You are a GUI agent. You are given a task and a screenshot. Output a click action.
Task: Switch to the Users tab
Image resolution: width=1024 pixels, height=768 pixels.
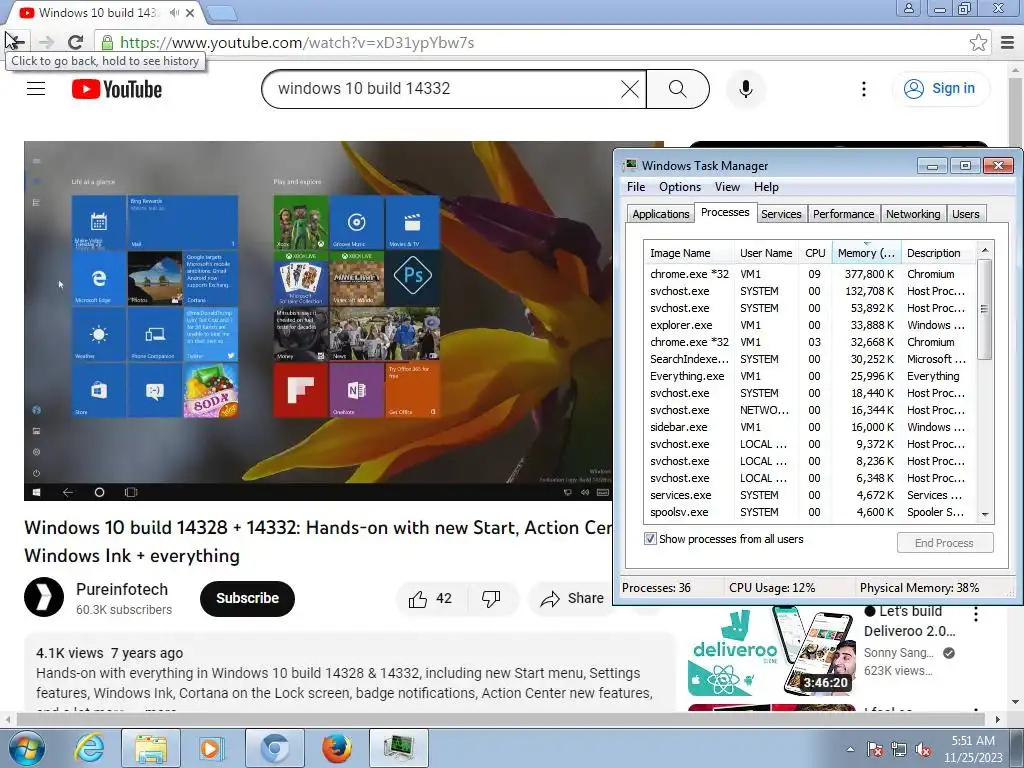[965, 214]
